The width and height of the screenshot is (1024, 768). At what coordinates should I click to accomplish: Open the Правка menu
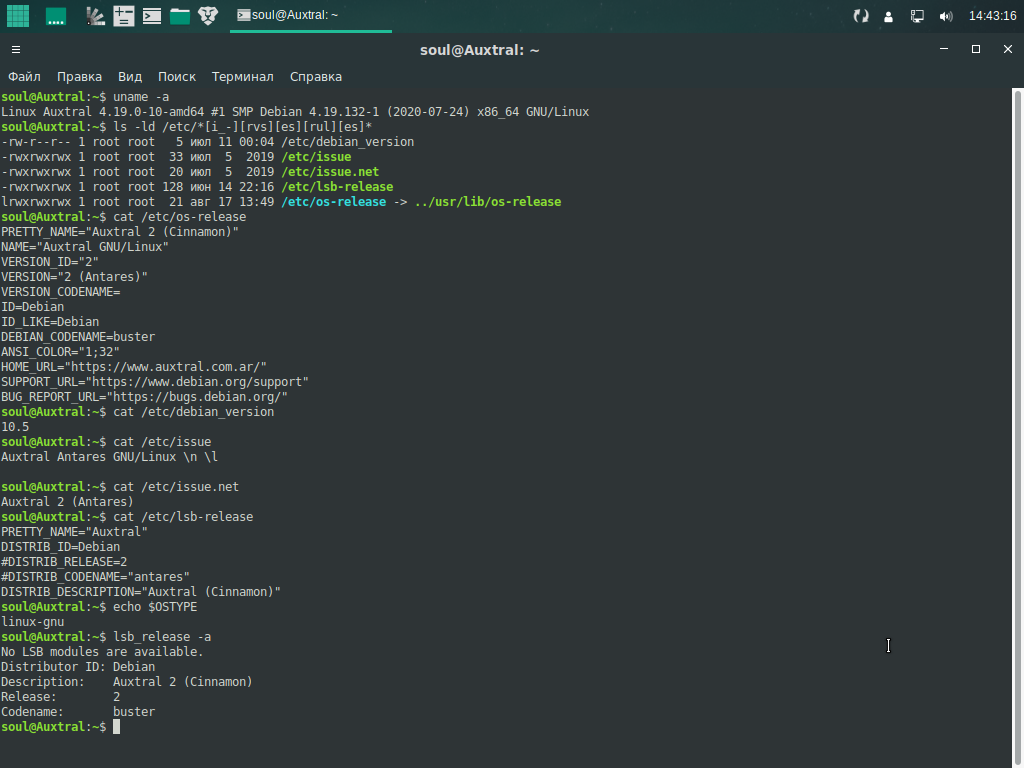point(79,76)
